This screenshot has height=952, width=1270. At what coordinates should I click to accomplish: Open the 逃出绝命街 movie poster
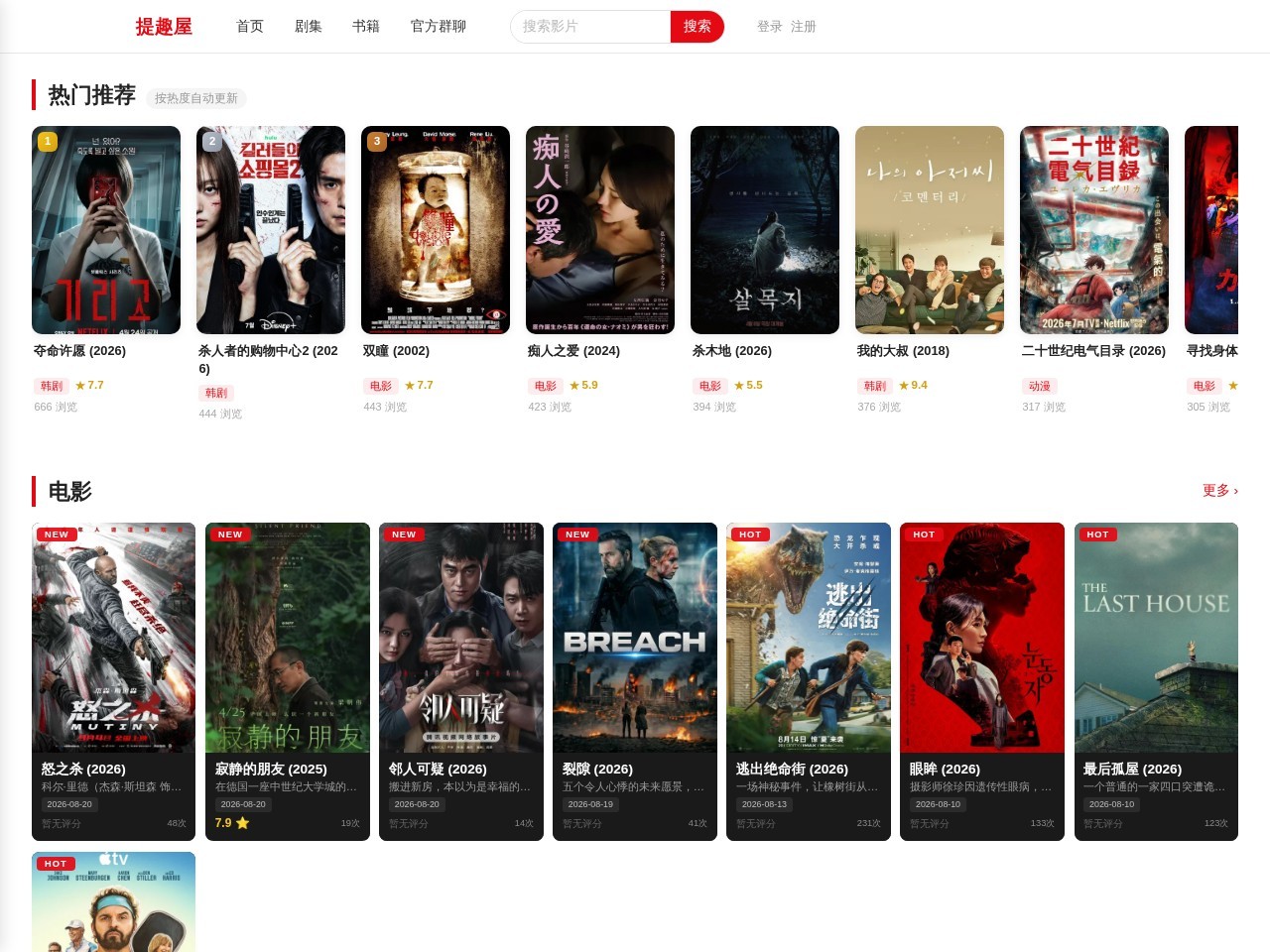[x=809, y=638]
